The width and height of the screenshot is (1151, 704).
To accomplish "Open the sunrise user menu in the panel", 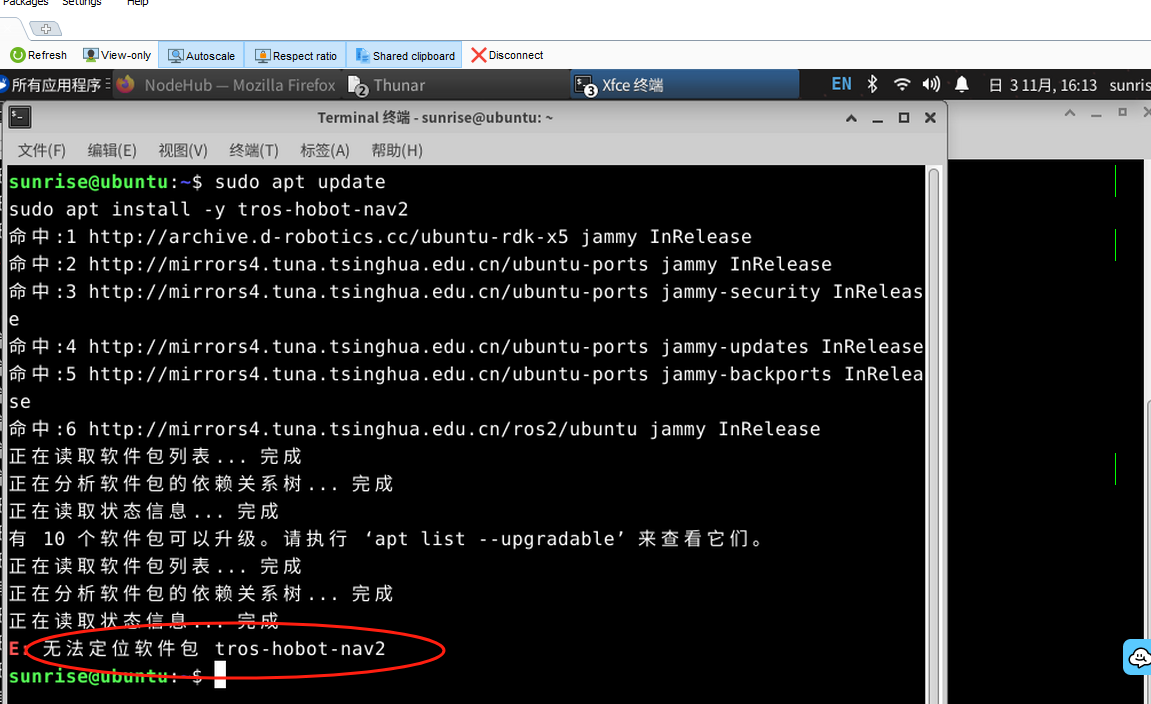I will point(1130,85).
